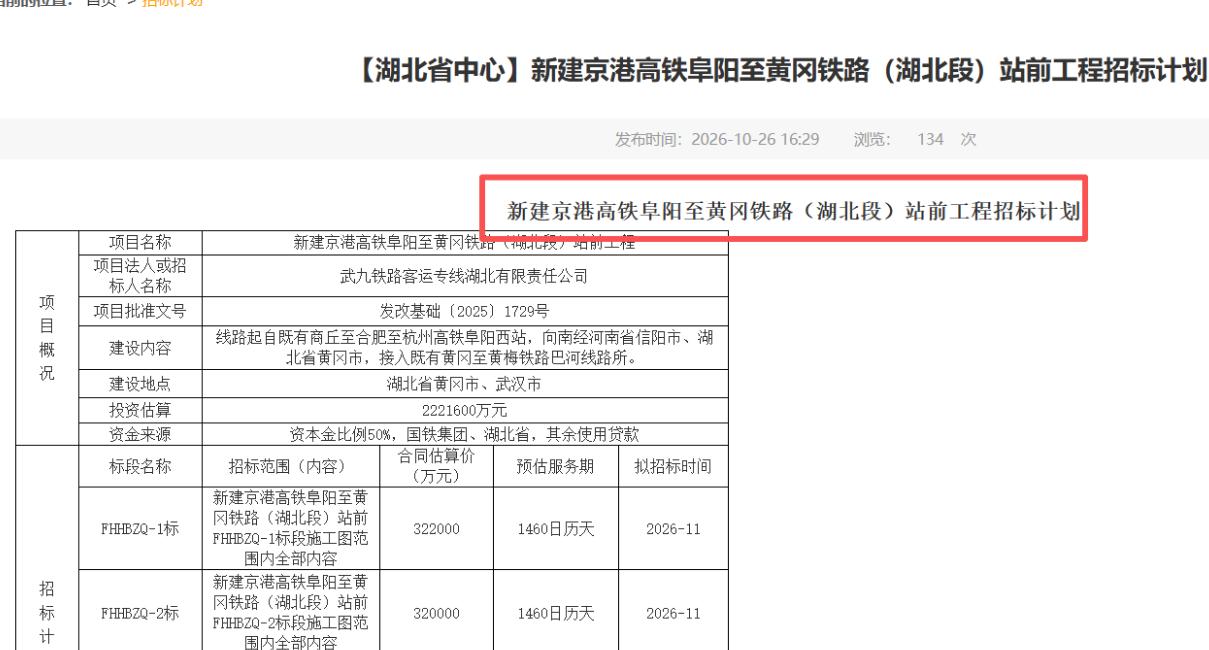Click the view count 134 次
Screen dimensions: 1209x650
coord(946,139)
